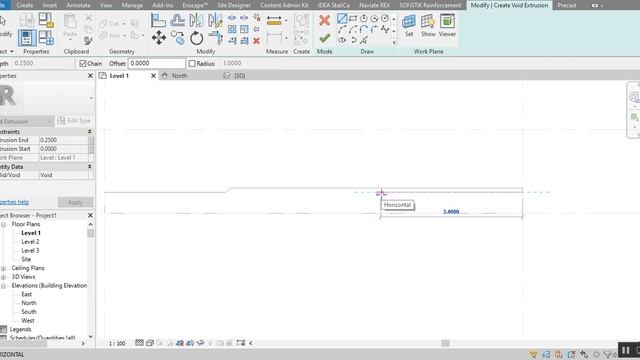Select the Ellipse draw tool

(342, 40)
